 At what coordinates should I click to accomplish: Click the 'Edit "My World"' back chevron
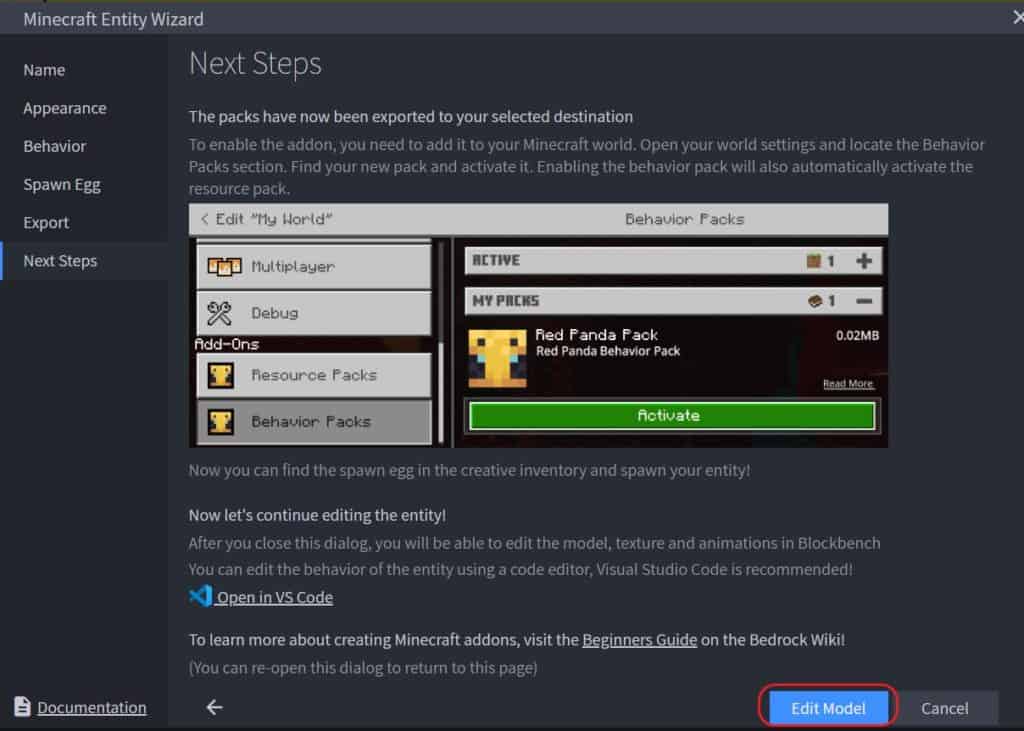click(x=204, y=219)
